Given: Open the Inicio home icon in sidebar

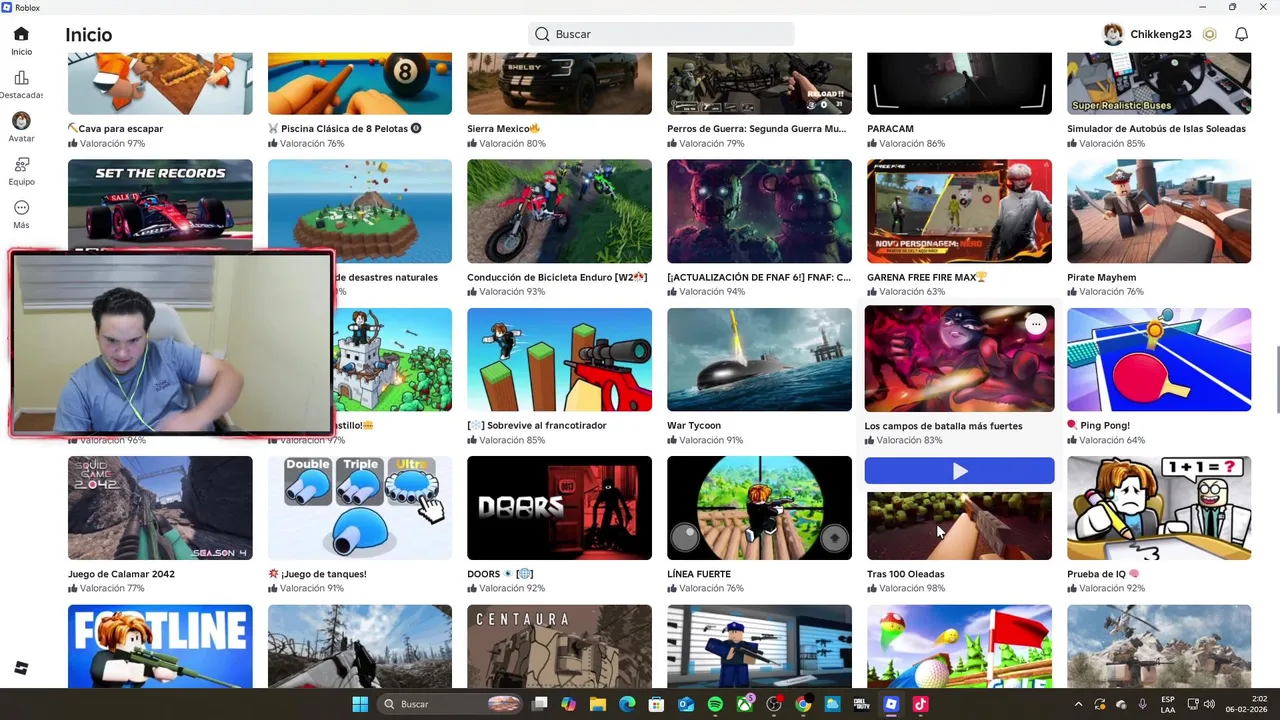Looking at the screenshot, I should coord(21,34).
